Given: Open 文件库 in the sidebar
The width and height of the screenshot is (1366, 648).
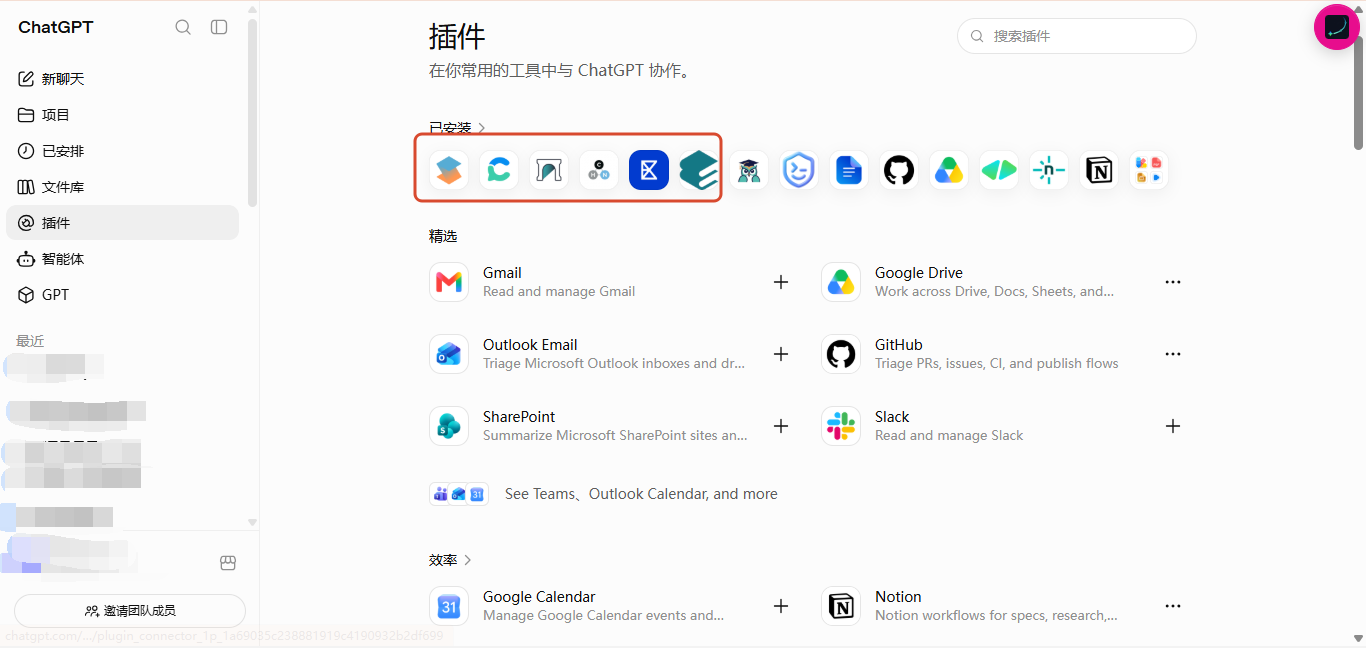Looking at the screenshot, I should tap(122, 187).
